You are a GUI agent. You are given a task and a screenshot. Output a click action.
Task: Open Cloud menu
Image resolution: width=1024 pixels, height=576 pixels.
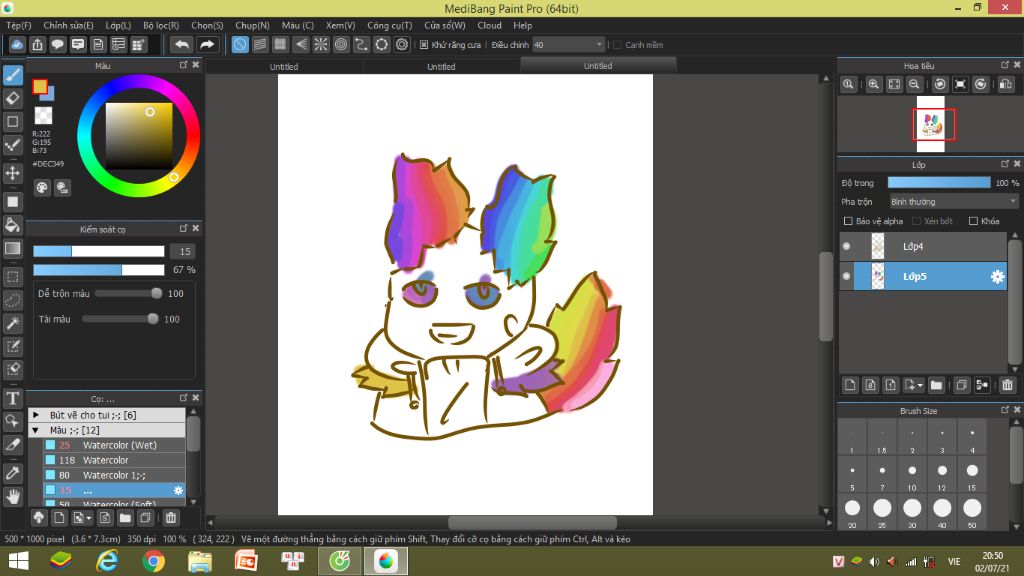[489, 25]
